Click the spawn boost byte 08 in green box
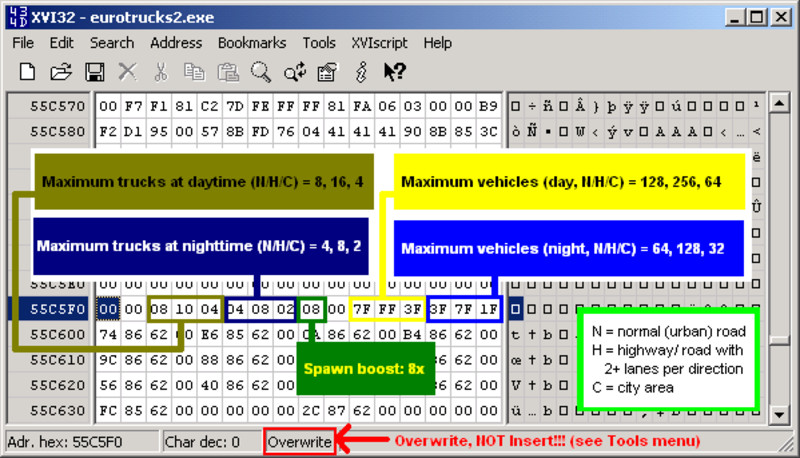This screenshot has height=458, width=800. pos(311,309)
